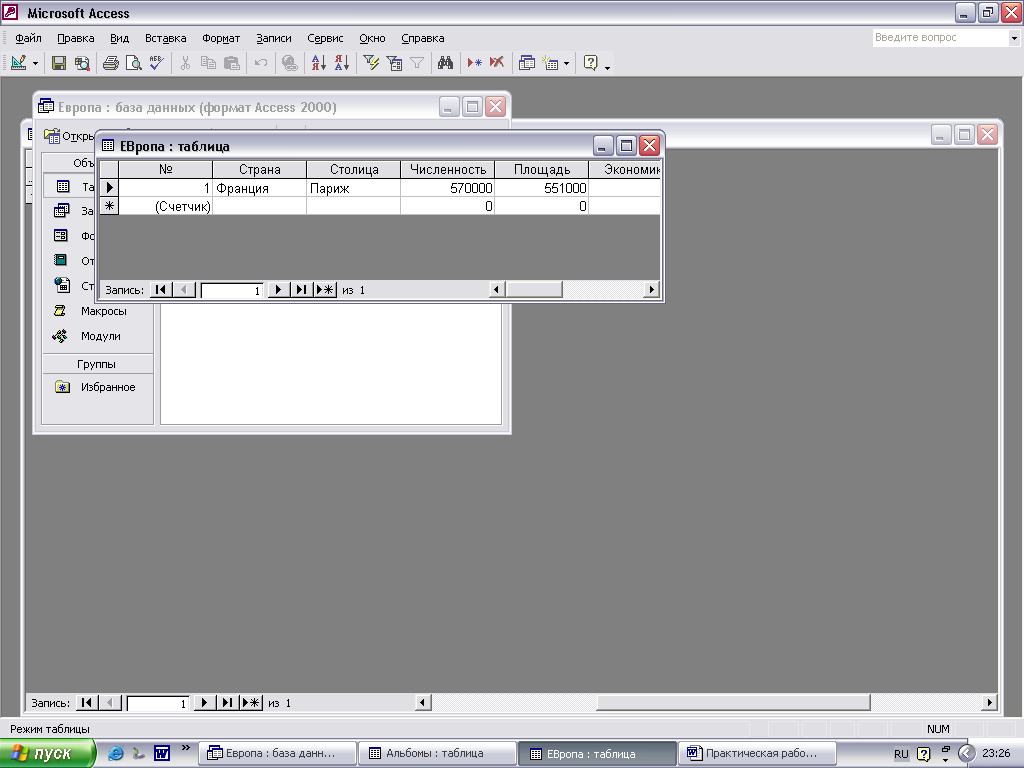The width and height of the screenshot is (1024, 768).
Task: Click the New Object toolbar icon
Action: click(x=551, y=63)
